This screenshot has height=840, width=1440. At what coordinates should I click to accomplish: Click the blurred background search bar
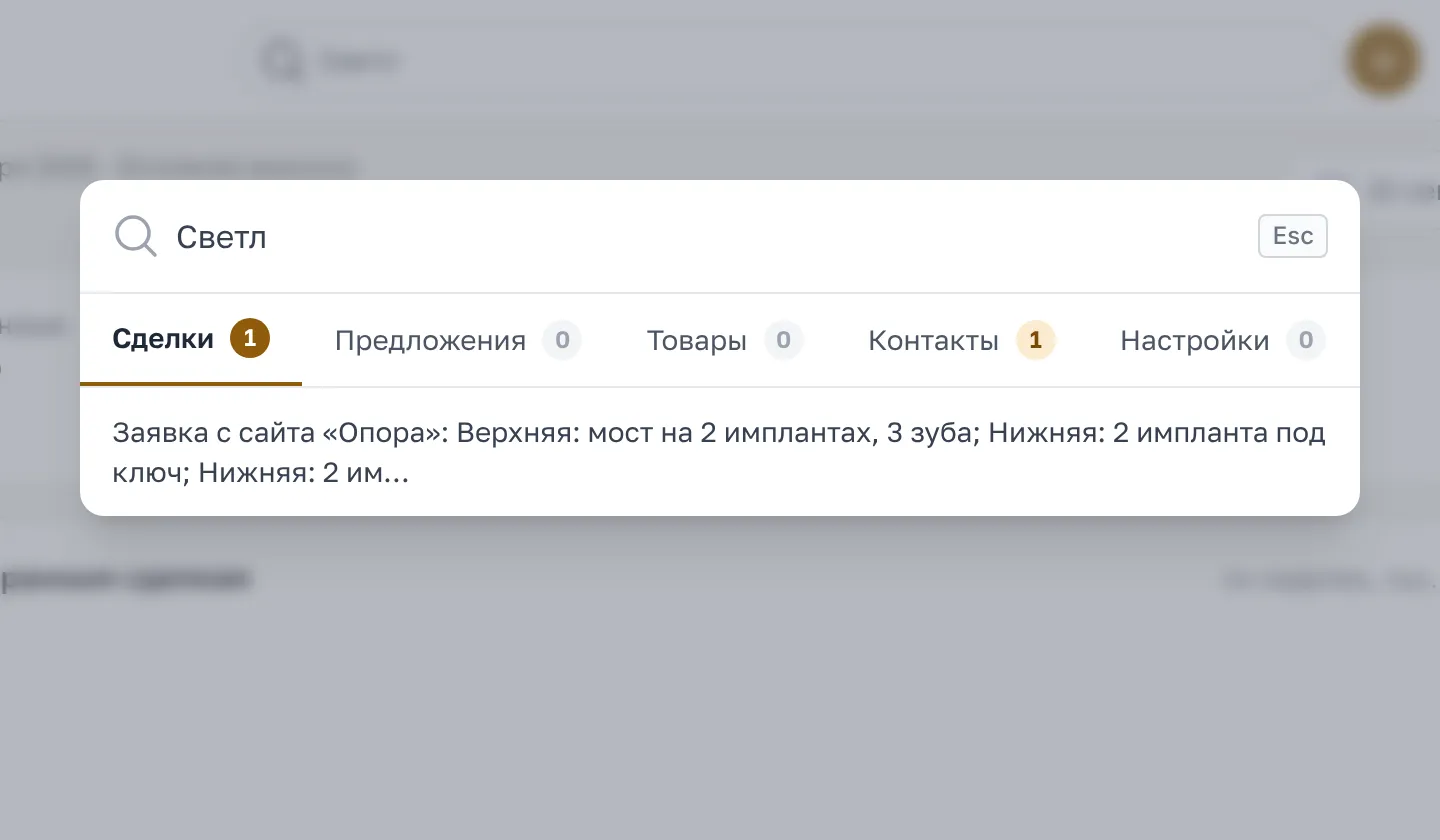pos(786,60)
